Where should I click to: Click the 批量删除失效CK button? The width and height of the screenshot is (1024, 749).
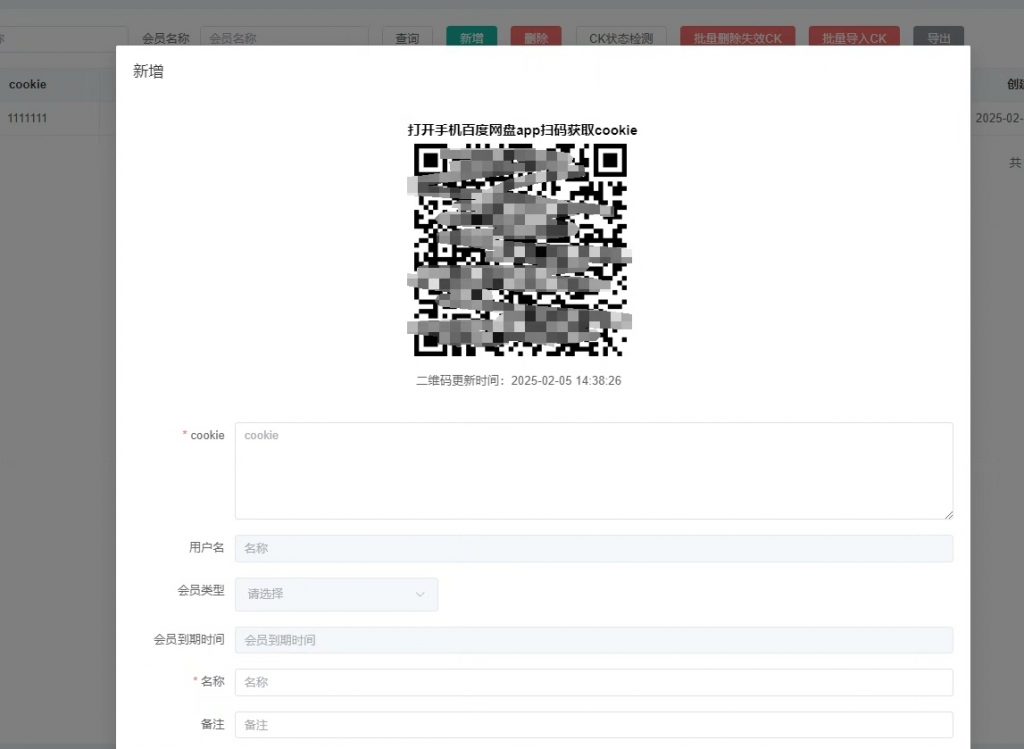coord(737,38)
